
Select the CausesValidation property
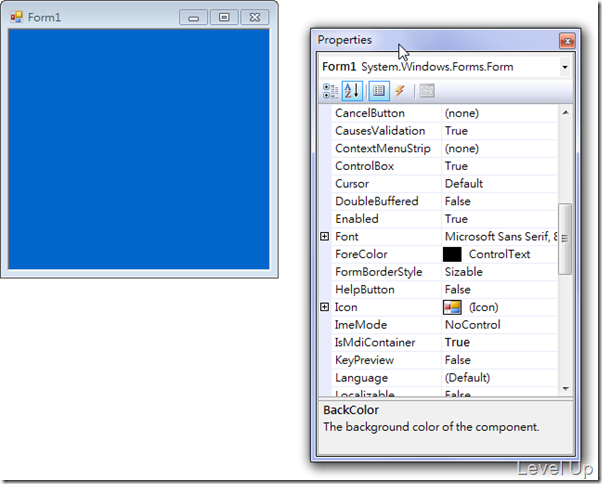coord(380,131)
